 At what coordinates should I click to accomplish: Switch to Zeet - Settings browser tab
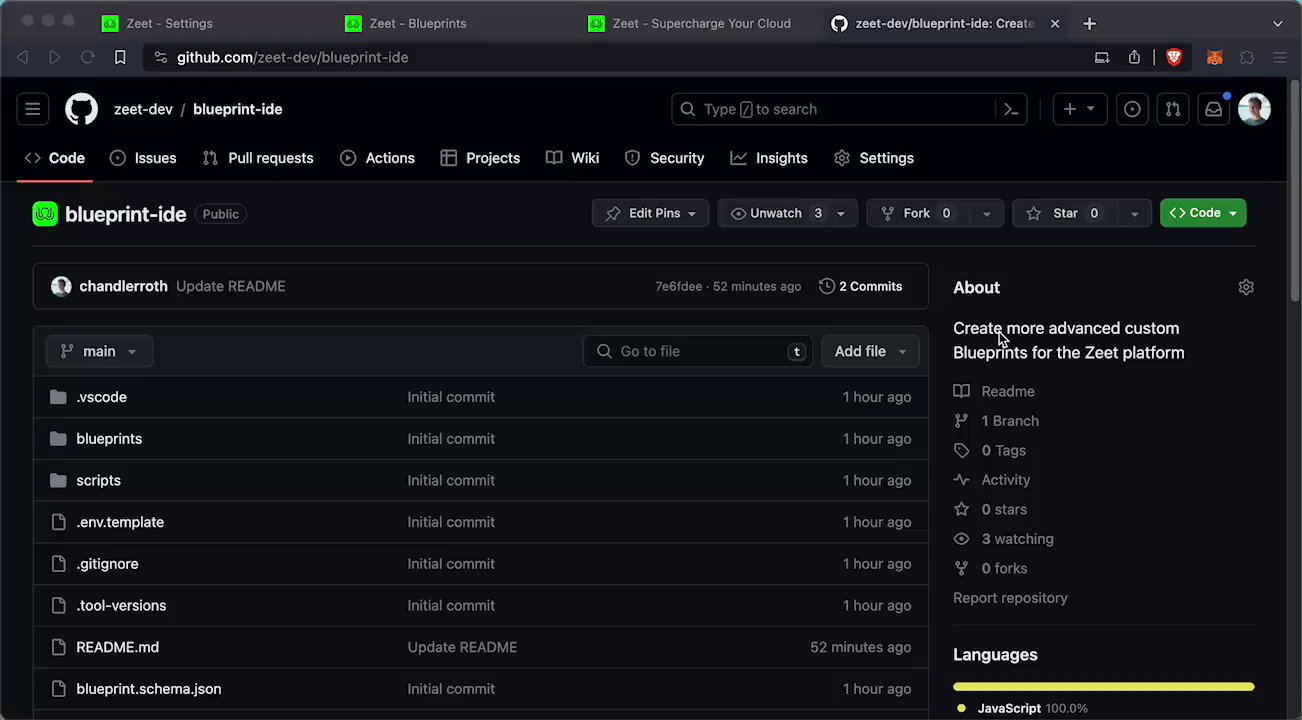(169, 23)
